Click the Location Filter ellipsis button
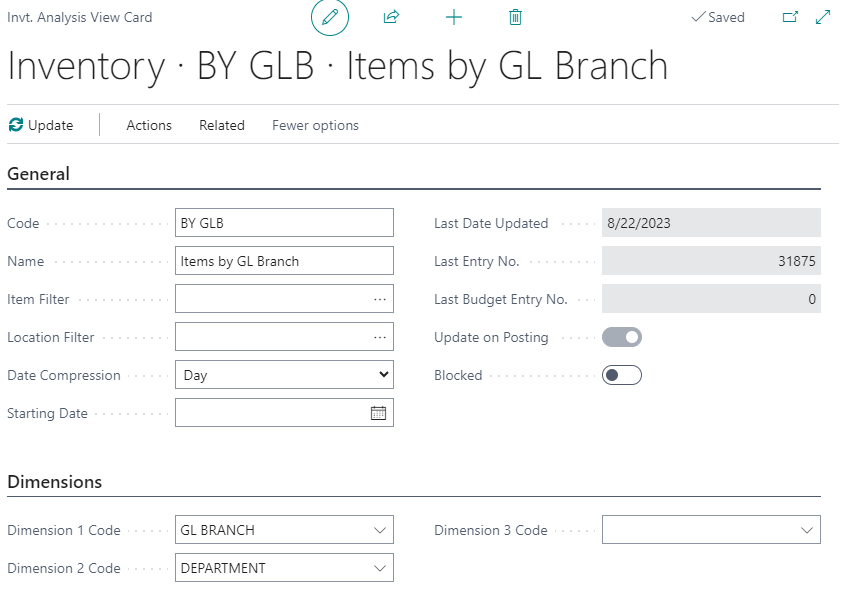Screen dimensions: 852x602 point(380,337)
